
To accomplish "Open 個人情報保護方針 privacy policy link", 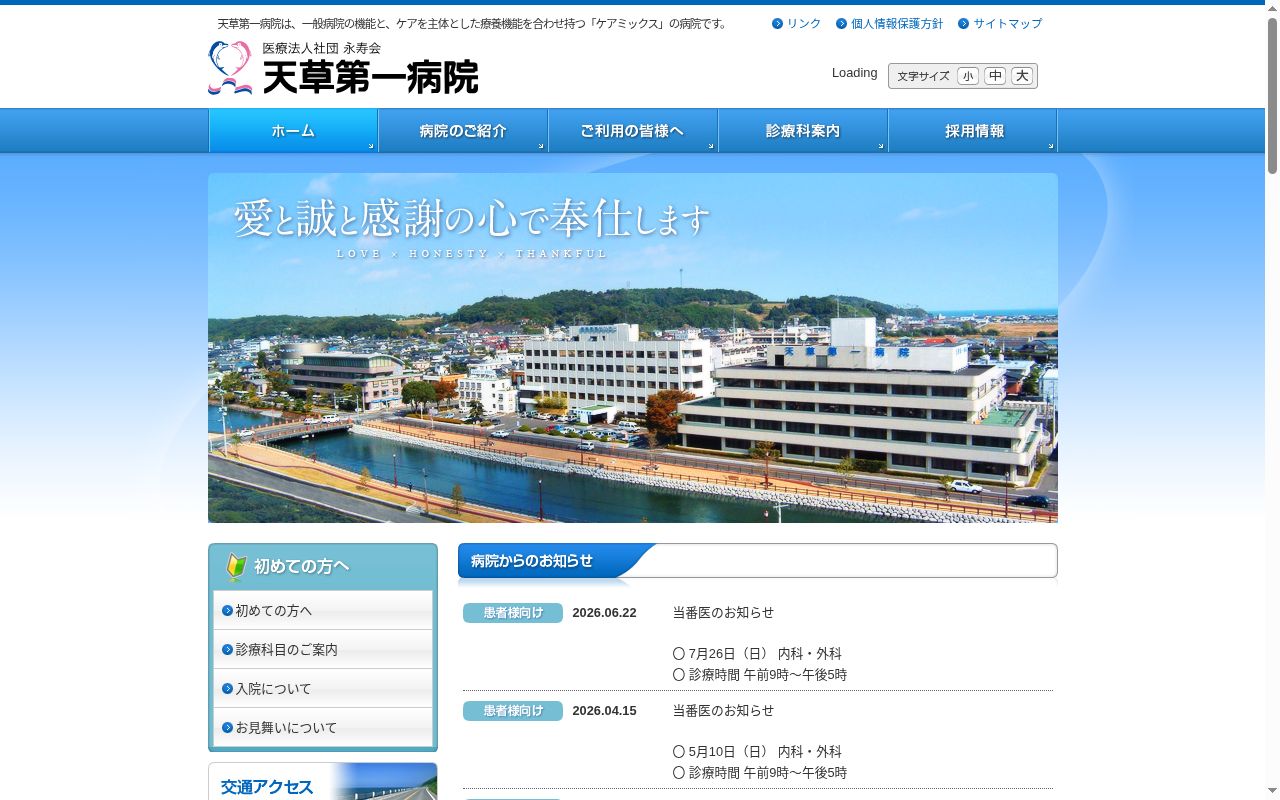I will click(x=897, y=24).
